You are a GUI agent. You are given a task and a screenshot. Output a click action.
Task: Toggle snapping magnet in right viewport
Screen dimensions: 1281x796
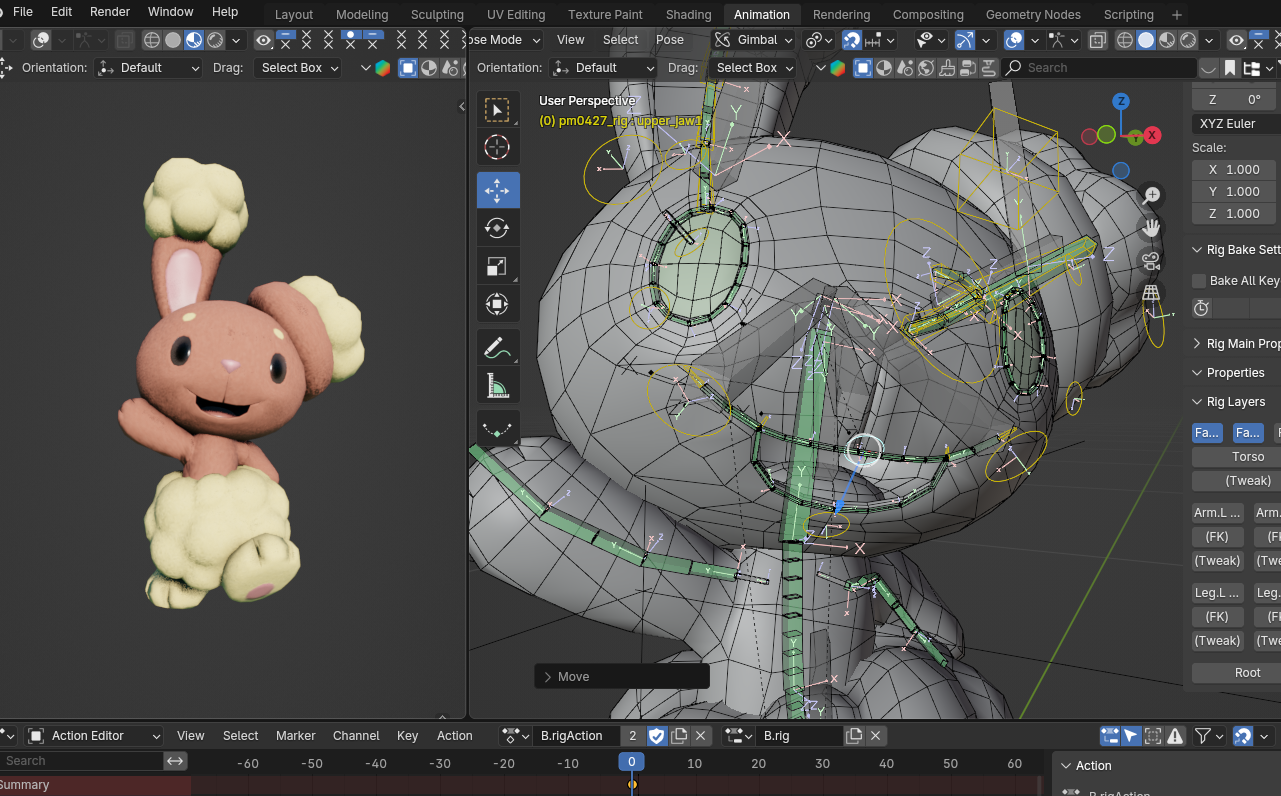(851, 40)
